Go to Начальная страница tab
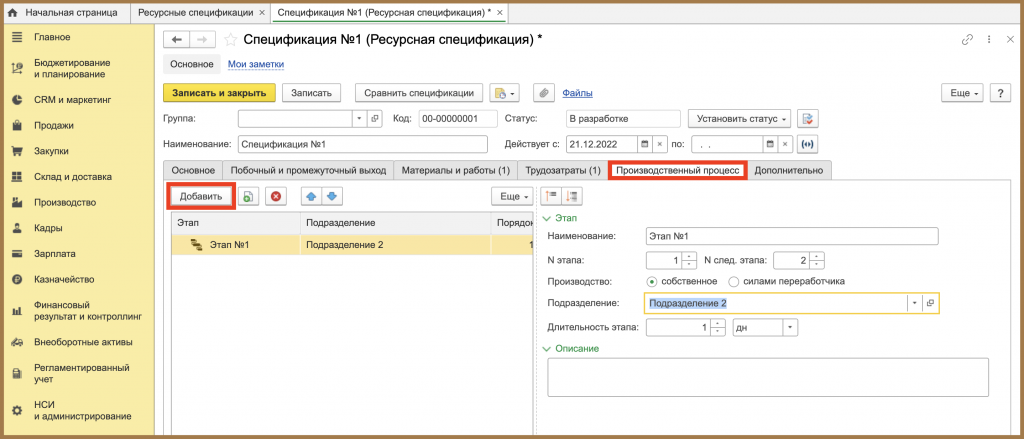Screen dimensions: 1024x439 pyautogui.click(x=63, y=12)
